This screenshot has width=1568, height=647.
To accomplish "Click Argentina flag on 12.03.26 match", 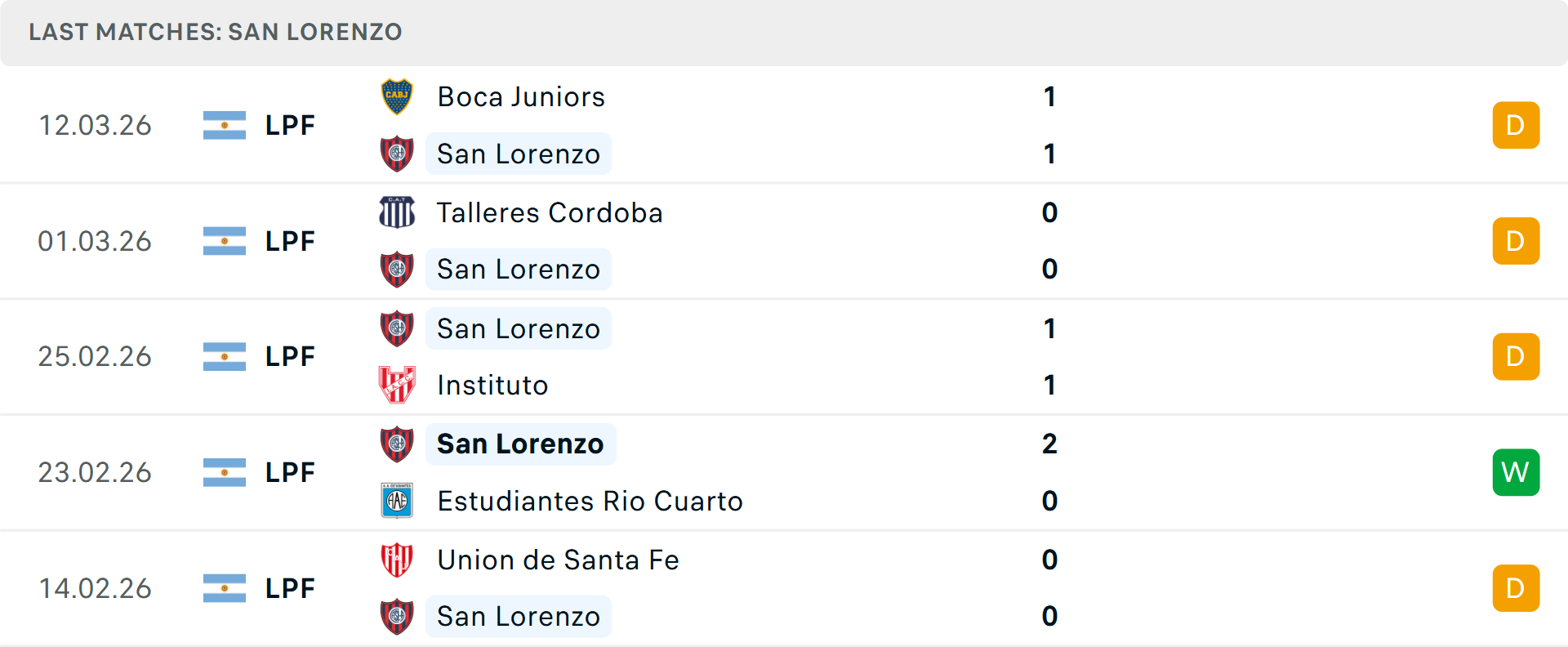I will pyautogui.click(x=225, y=125).
